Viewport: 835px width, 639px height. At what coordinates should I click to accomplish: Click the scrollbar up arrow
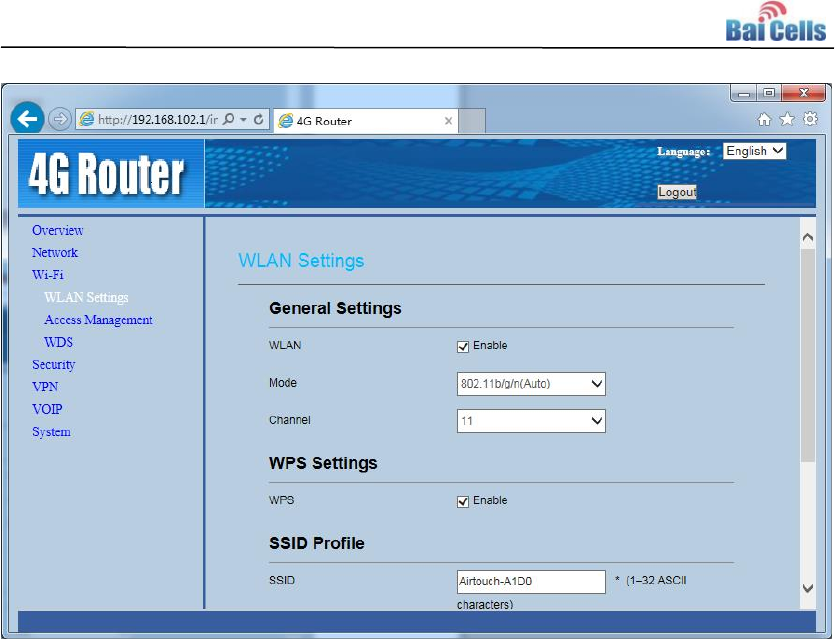point(807,237)
